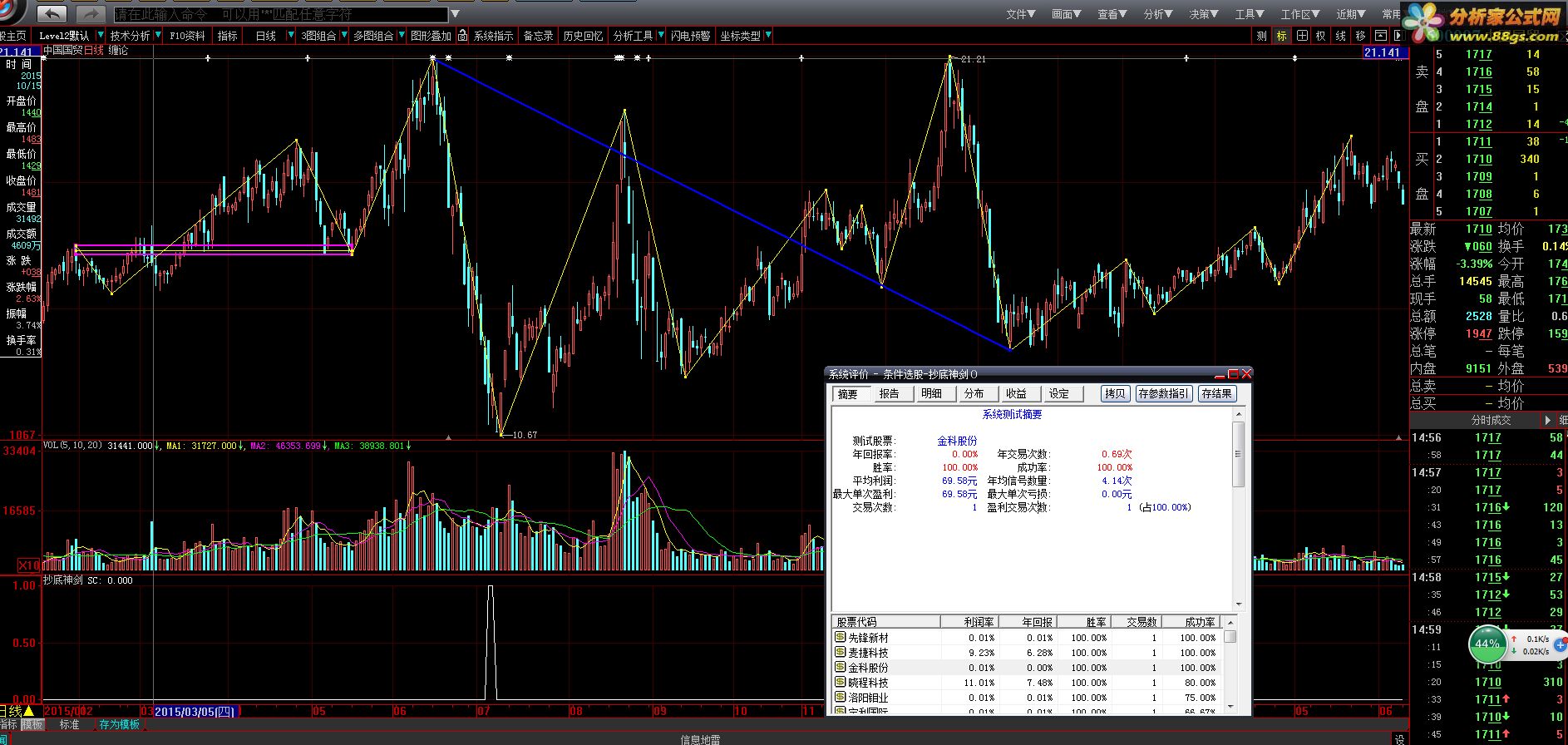This screenshot has width=1568, height=745.
Task: Select the 标准 tab at bottom
Action: (70, 724)
